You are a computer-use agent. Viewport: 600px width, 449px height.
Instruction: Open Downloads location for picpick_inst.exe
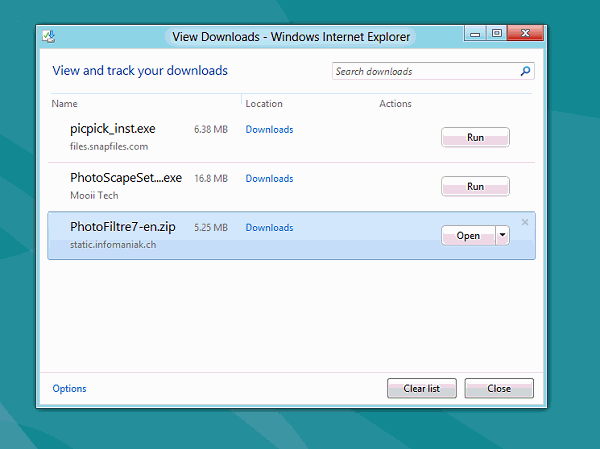coord(269,129)
